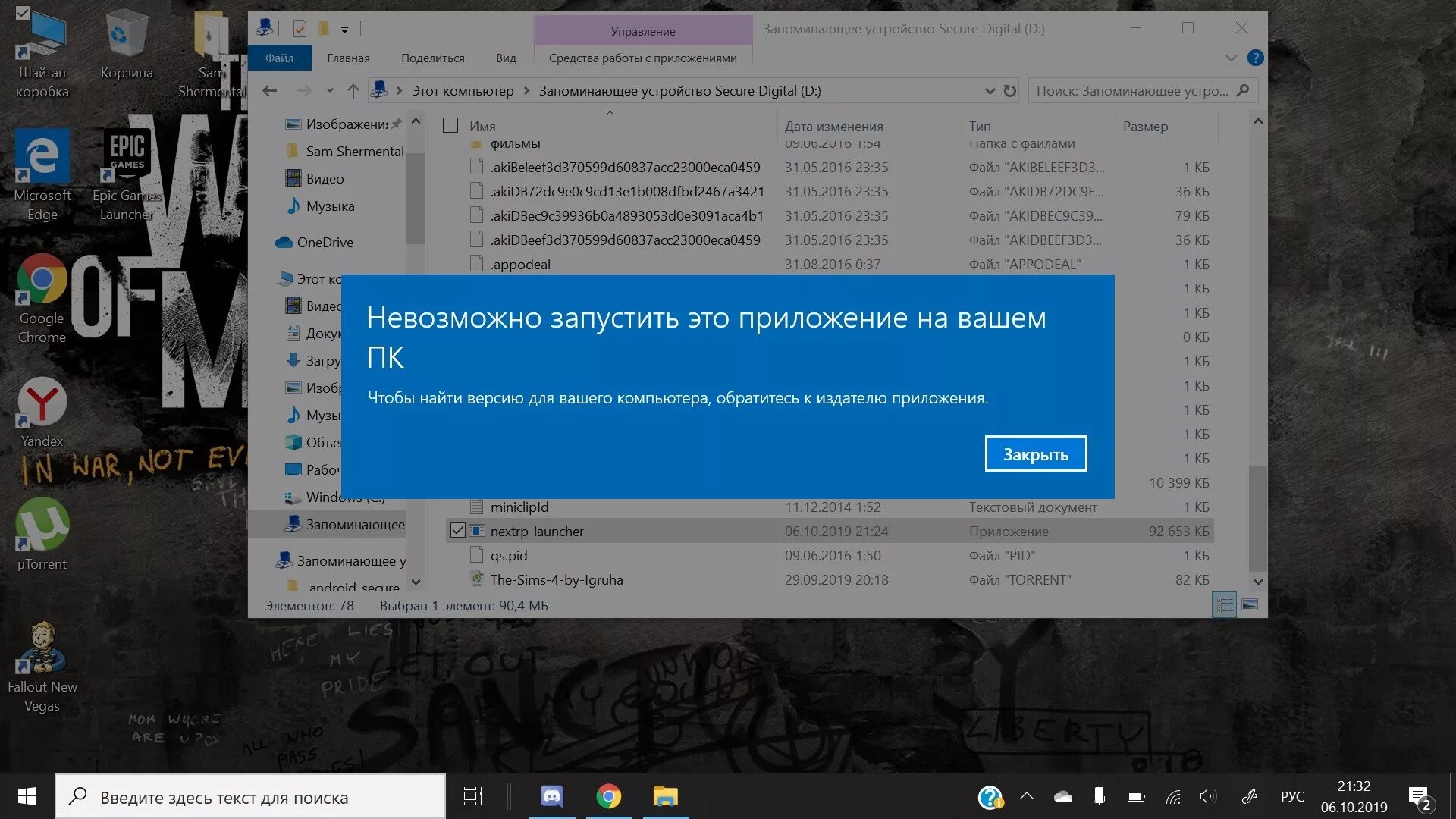Expand the address bar history dropdown
This screenshot has height=819, width=1456.
pyautogui.click(x=990, y=91)
